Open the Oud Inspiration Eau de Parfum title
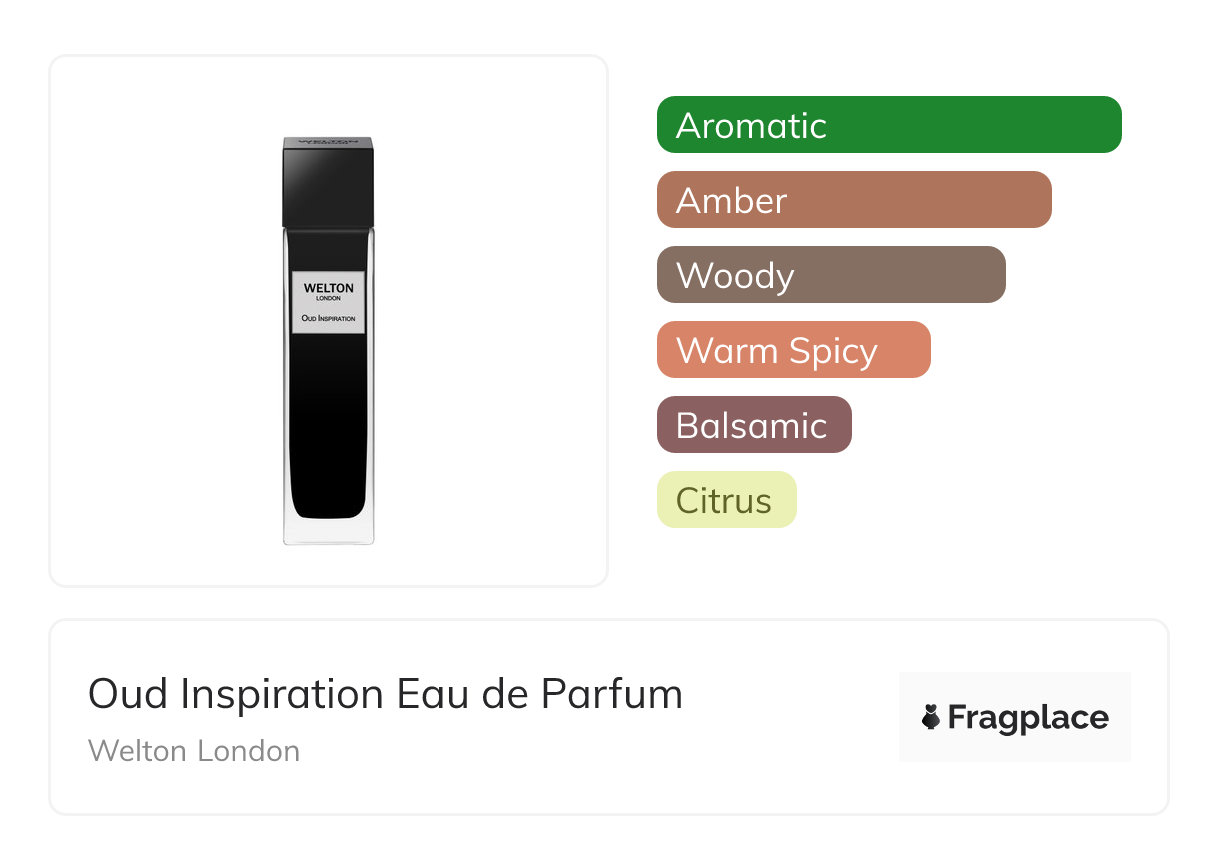The width and height of the screenshot is (1218, 864). [385, 694]
